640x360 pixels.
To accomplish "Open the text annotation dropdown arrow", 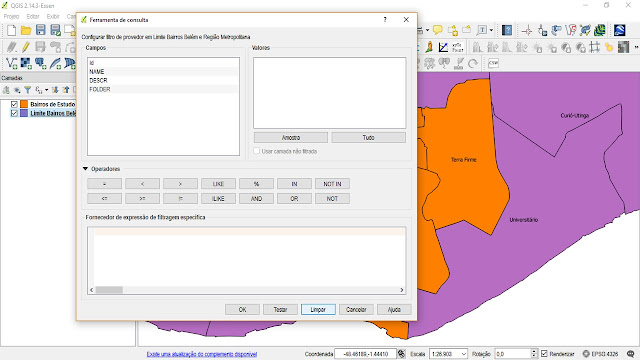I will tap(491, 30).
